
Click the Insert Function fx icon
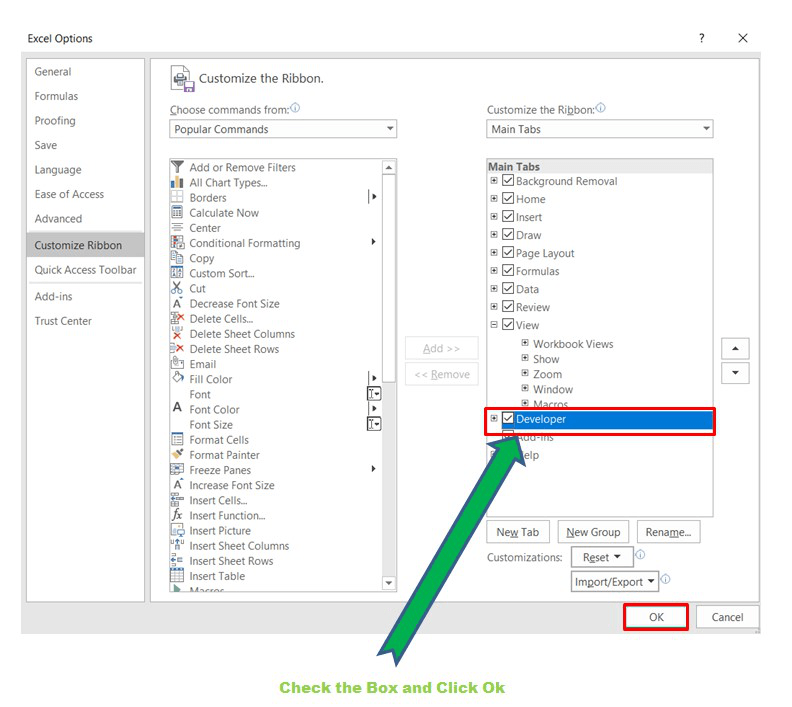(x=177, y=515)
